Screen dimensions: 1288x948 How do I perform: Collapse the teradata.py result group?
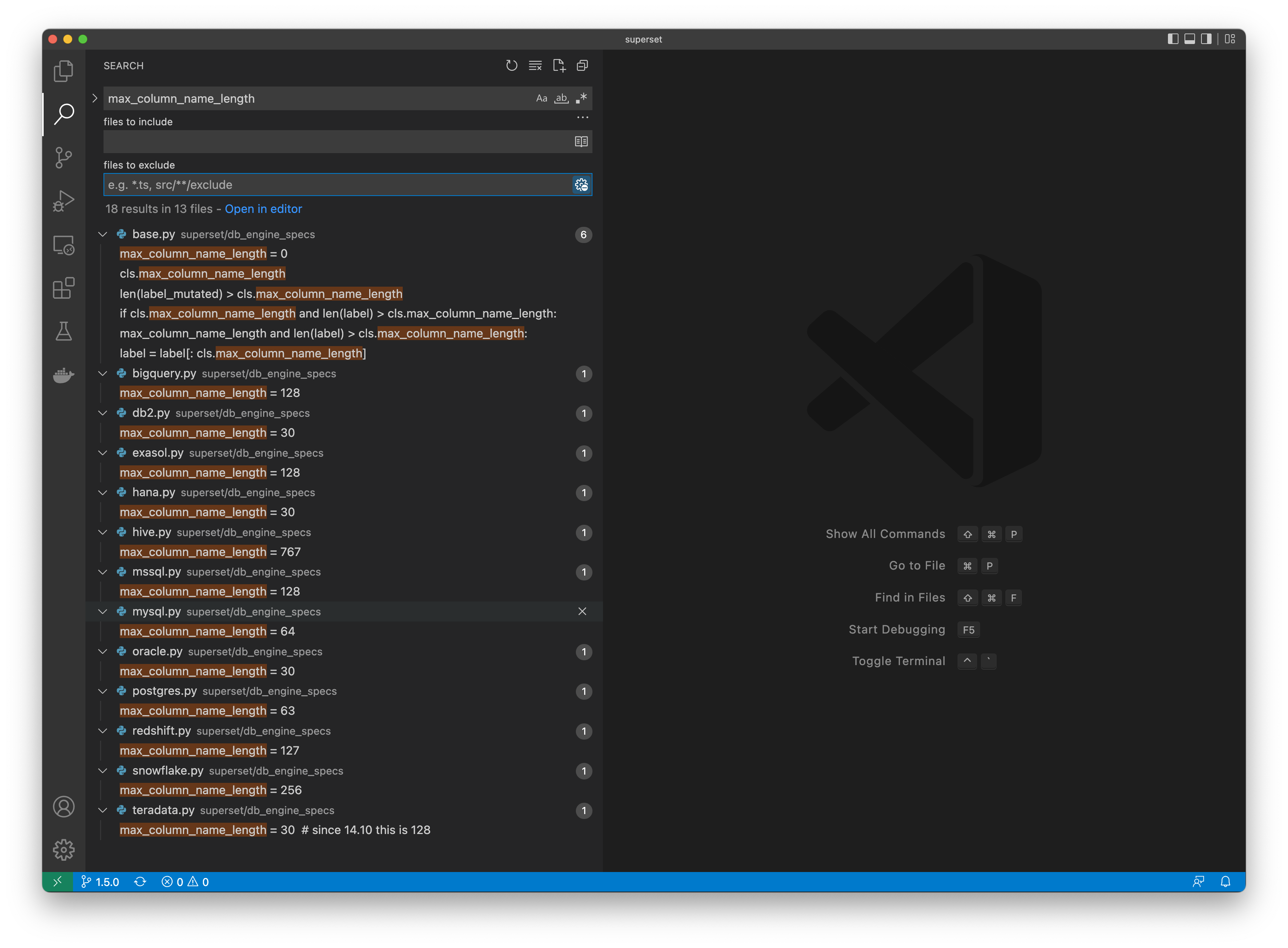[103, 810]
